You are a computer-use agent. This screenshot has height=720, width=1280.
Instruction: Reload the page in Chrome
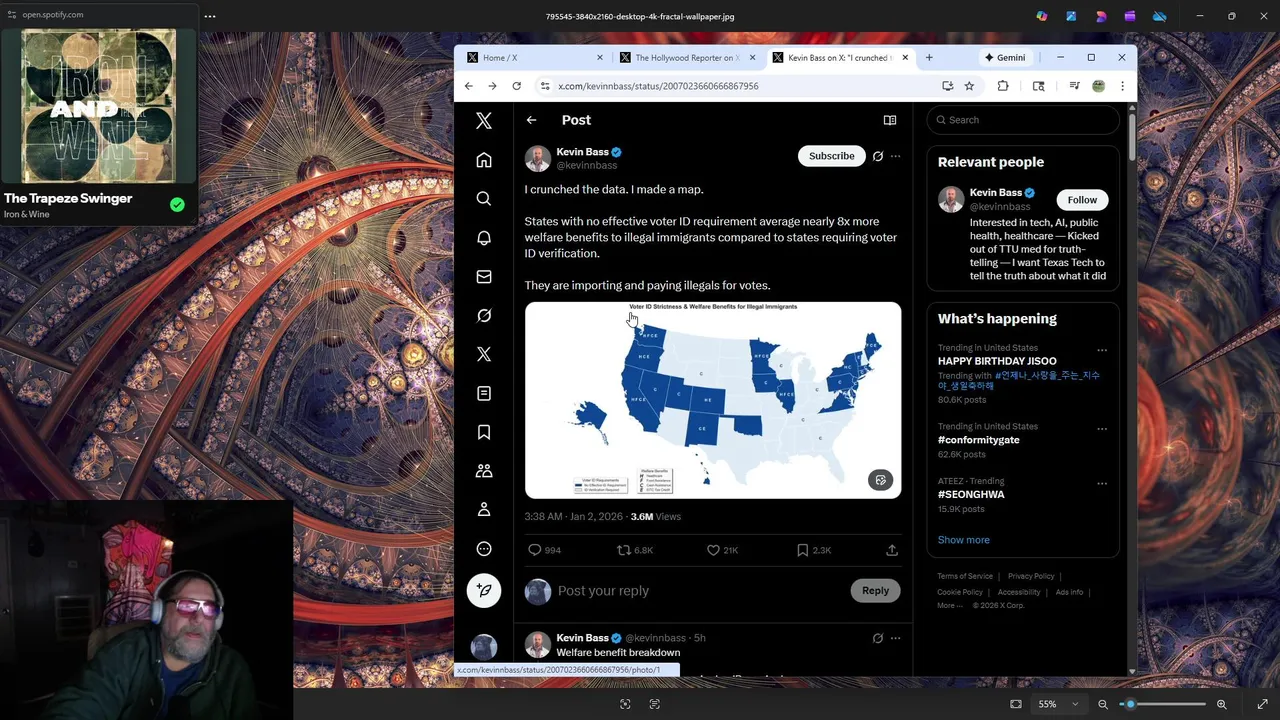tap(516, 86)
